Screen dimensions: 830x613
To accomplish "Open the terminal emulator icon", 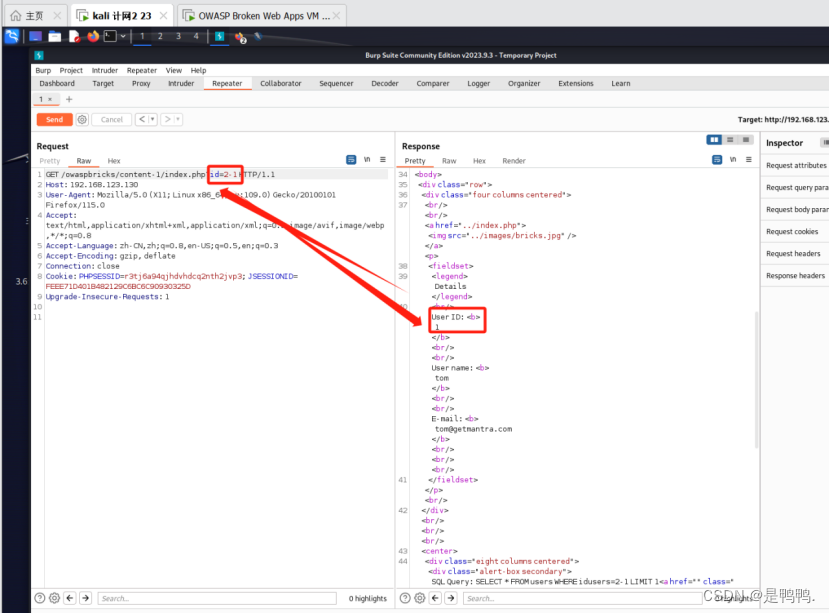I will [x=110, y=36].
